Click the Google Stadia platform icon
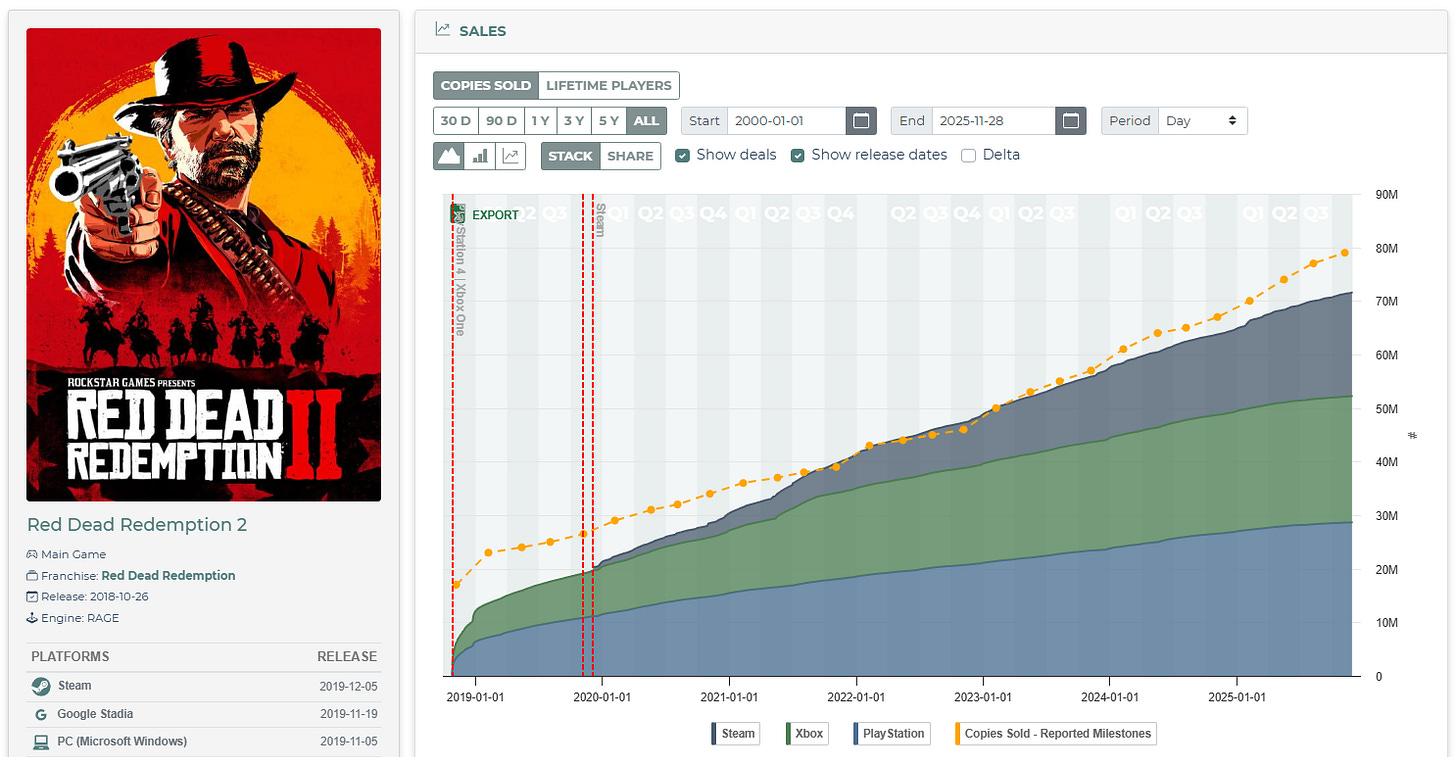Screen dimensions: 1456x757 coord(40,714)
